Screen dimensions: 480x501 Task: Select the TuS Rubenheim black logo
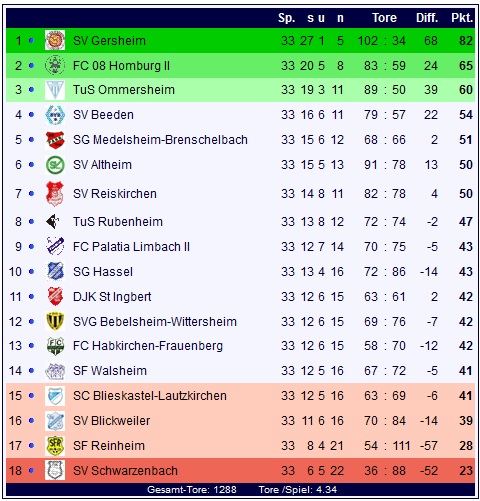[x=53, y=222]
